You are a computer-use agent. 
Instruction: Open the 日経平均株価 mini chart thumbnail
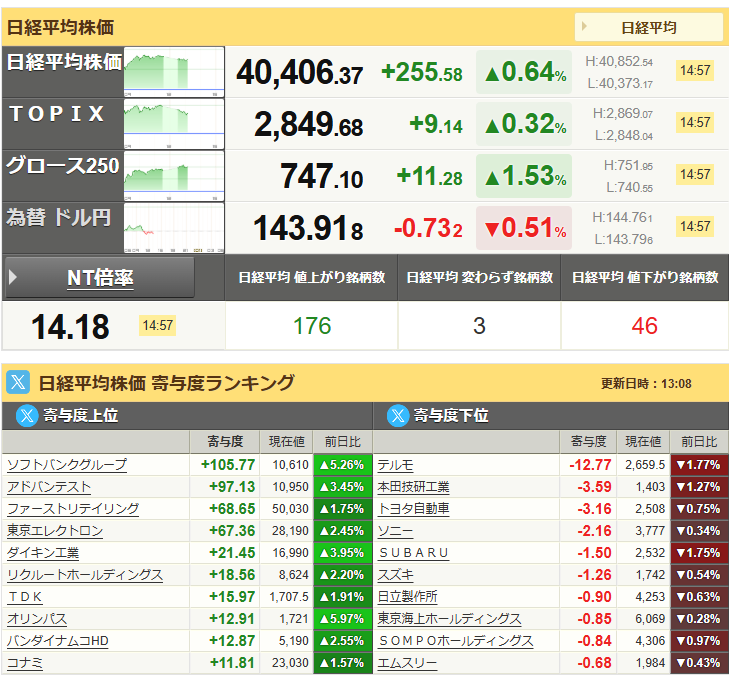174,72
